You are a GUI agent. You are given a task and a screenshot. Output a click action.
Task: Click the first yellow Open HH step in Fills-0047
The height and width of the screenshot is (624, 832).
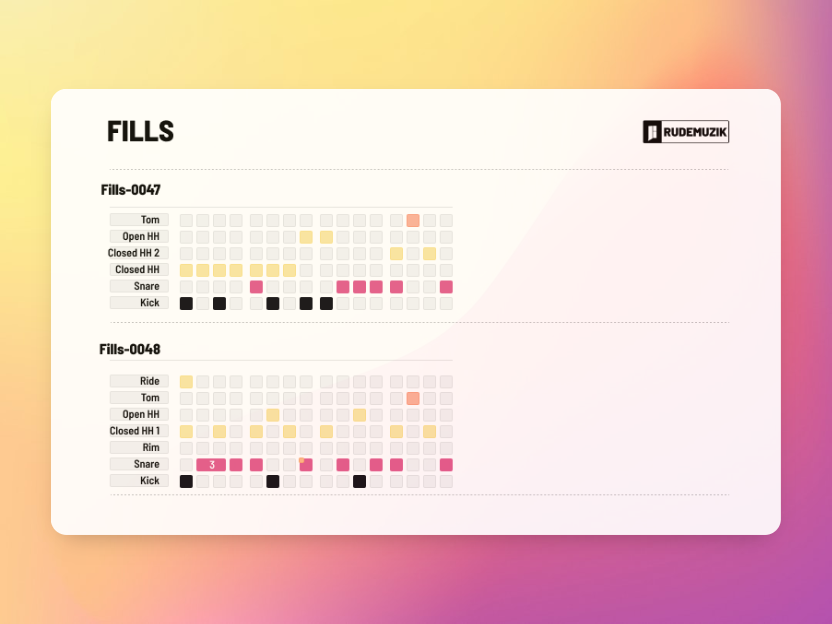tap(306, 237)
